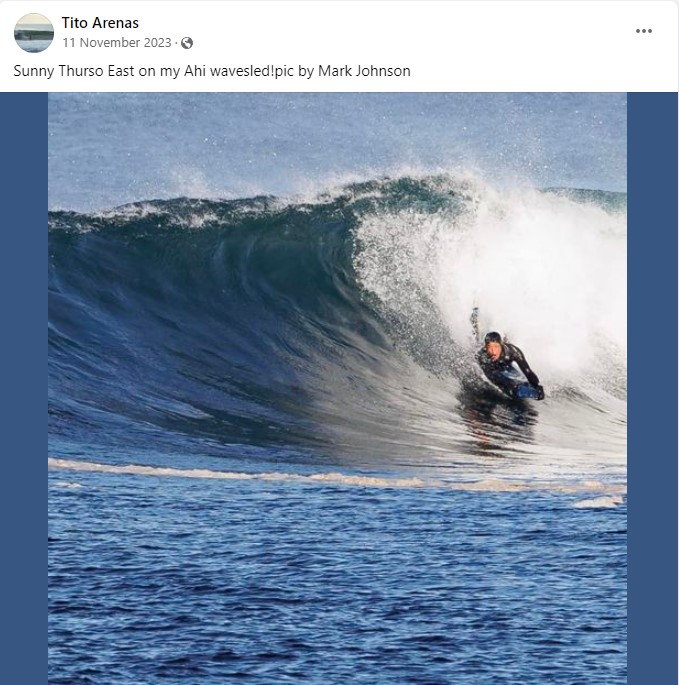Screen dimensions: 679x685
Task: Click the surfer's black hooded head
Action: coord(493,339)
